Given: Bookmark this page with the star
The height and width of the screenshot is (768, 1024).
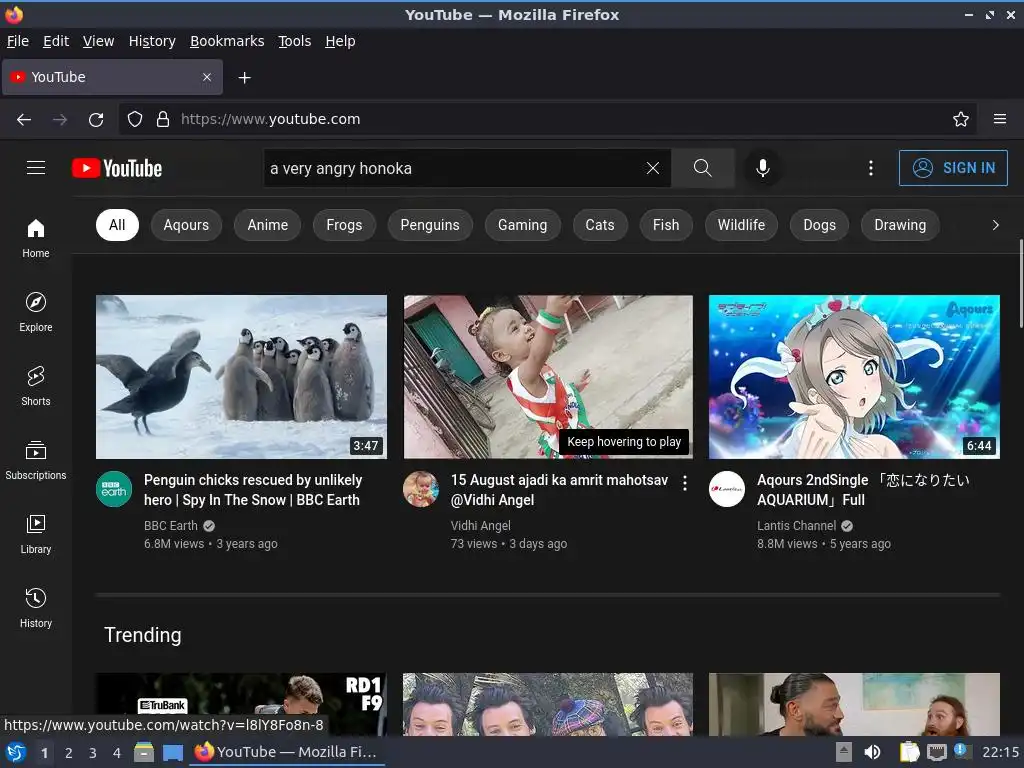Looking at the screenshot, I should tap(961, 120).
